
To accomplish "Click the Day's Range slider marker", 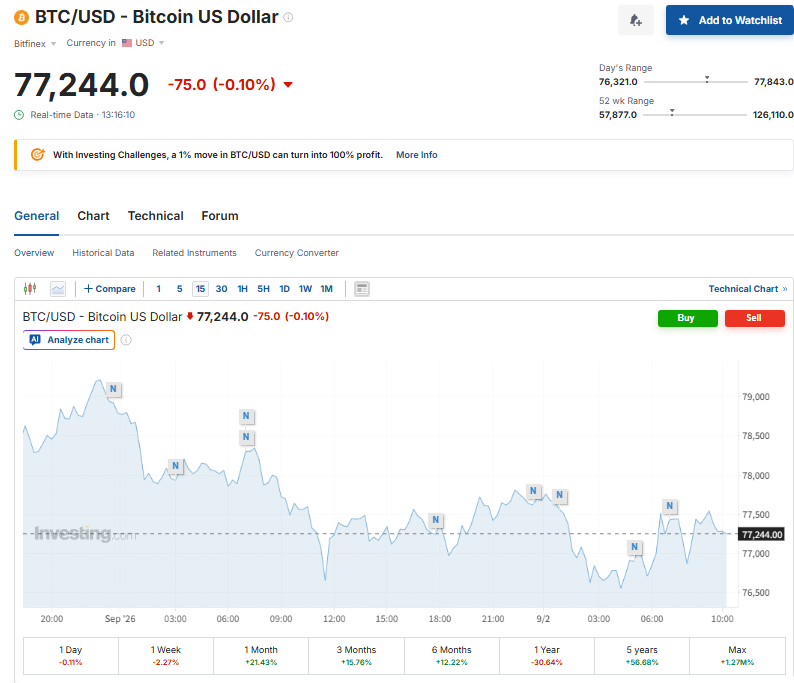I will tap(707, 79).
